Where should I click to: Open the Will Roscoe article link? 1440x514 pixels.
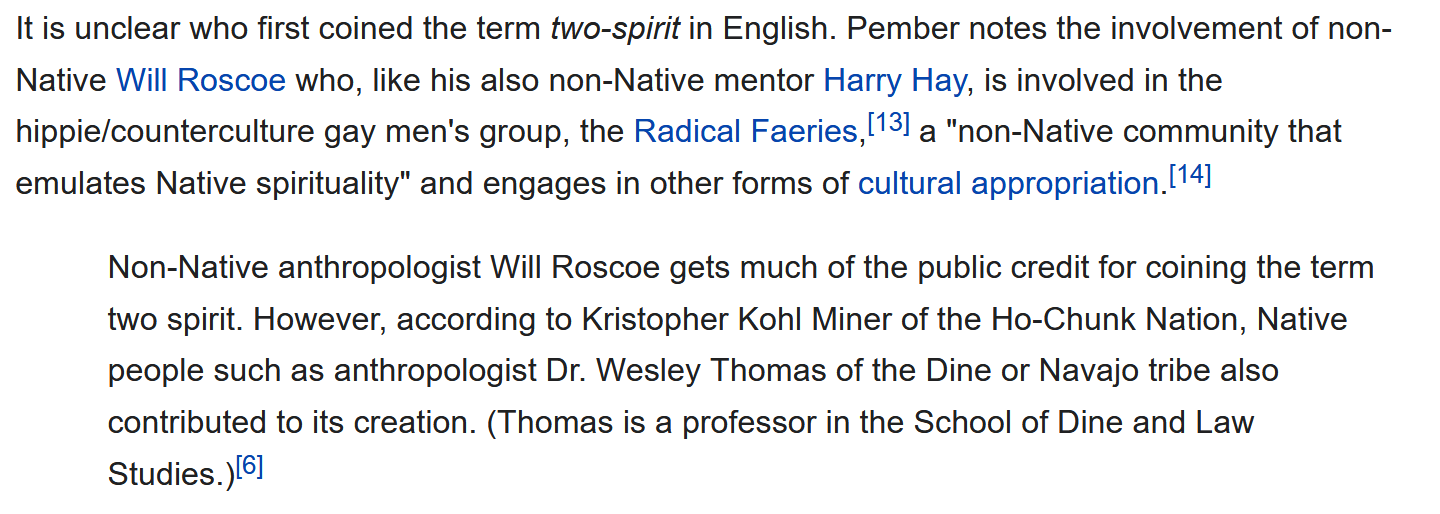tap(201, 79)
